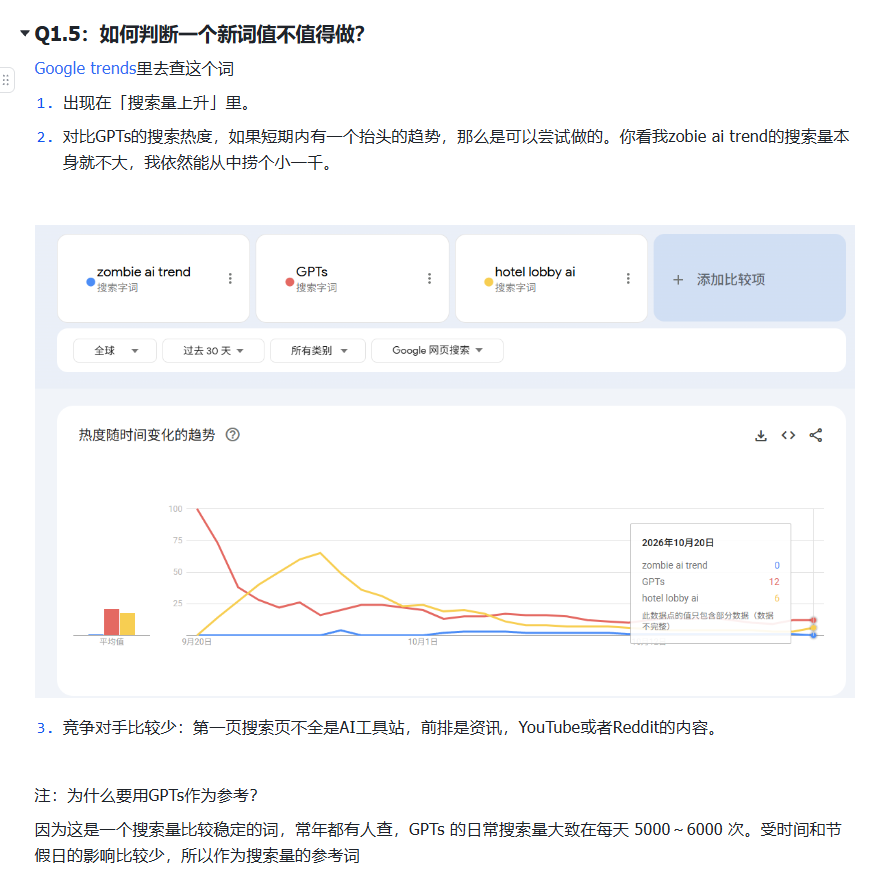Click the 添加比较项 add comparison button
Screen dimensions: 873x894
coord(749,278)
